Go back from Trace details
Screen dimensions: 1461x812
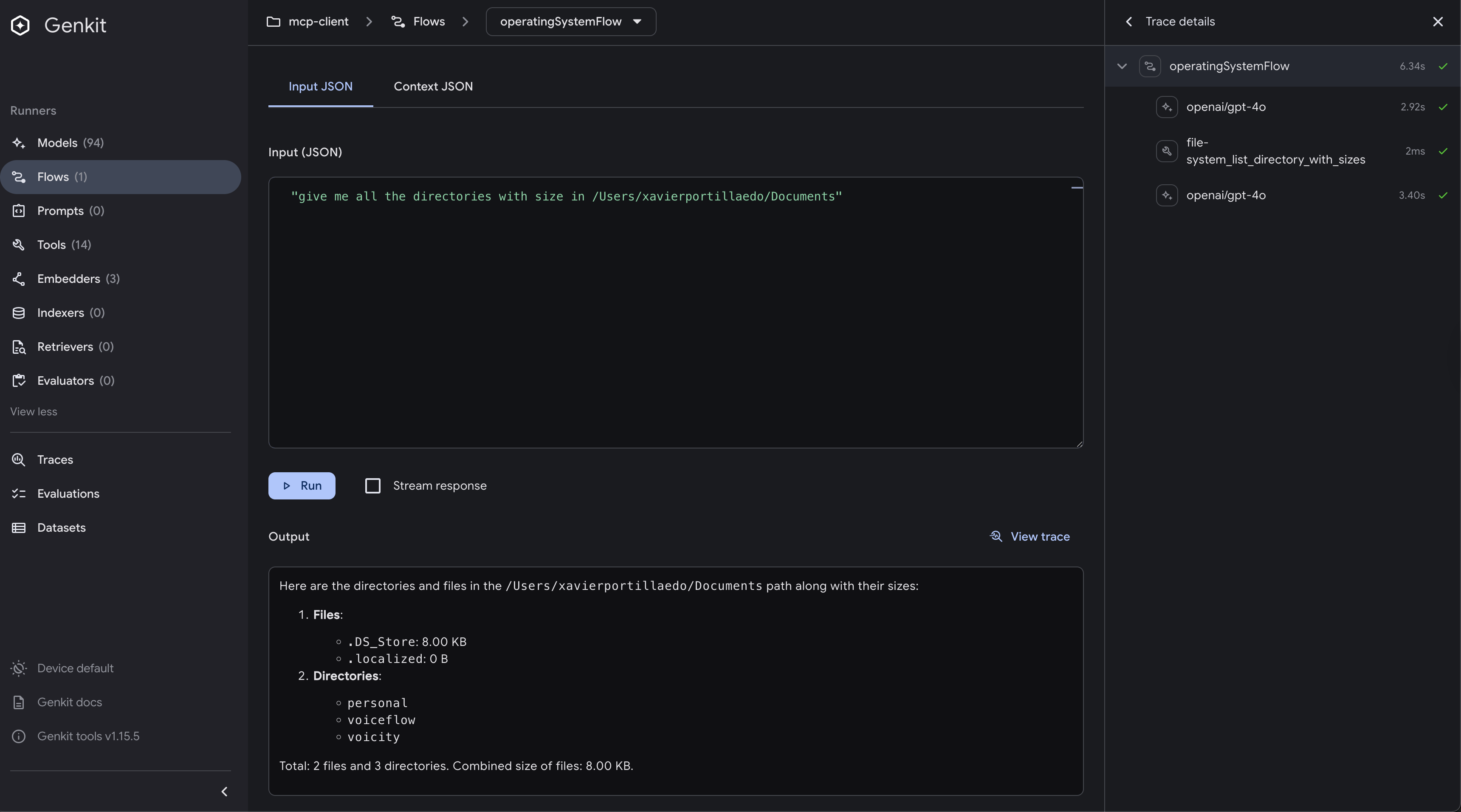(1128, 22)
